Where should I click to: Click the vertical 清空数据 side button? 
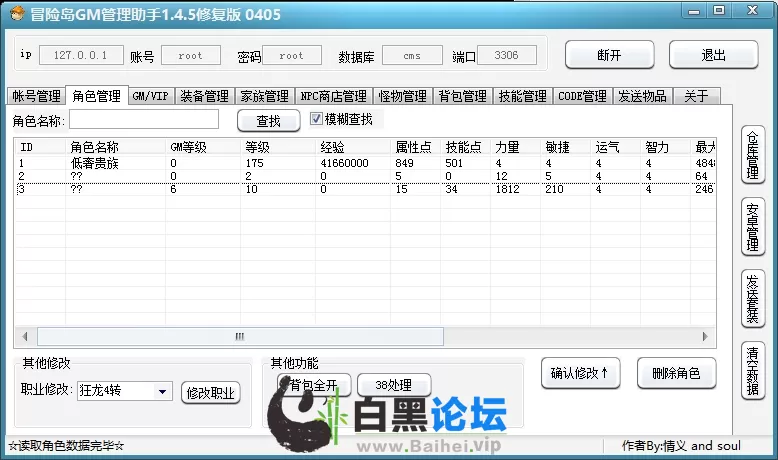coord(752,369)
